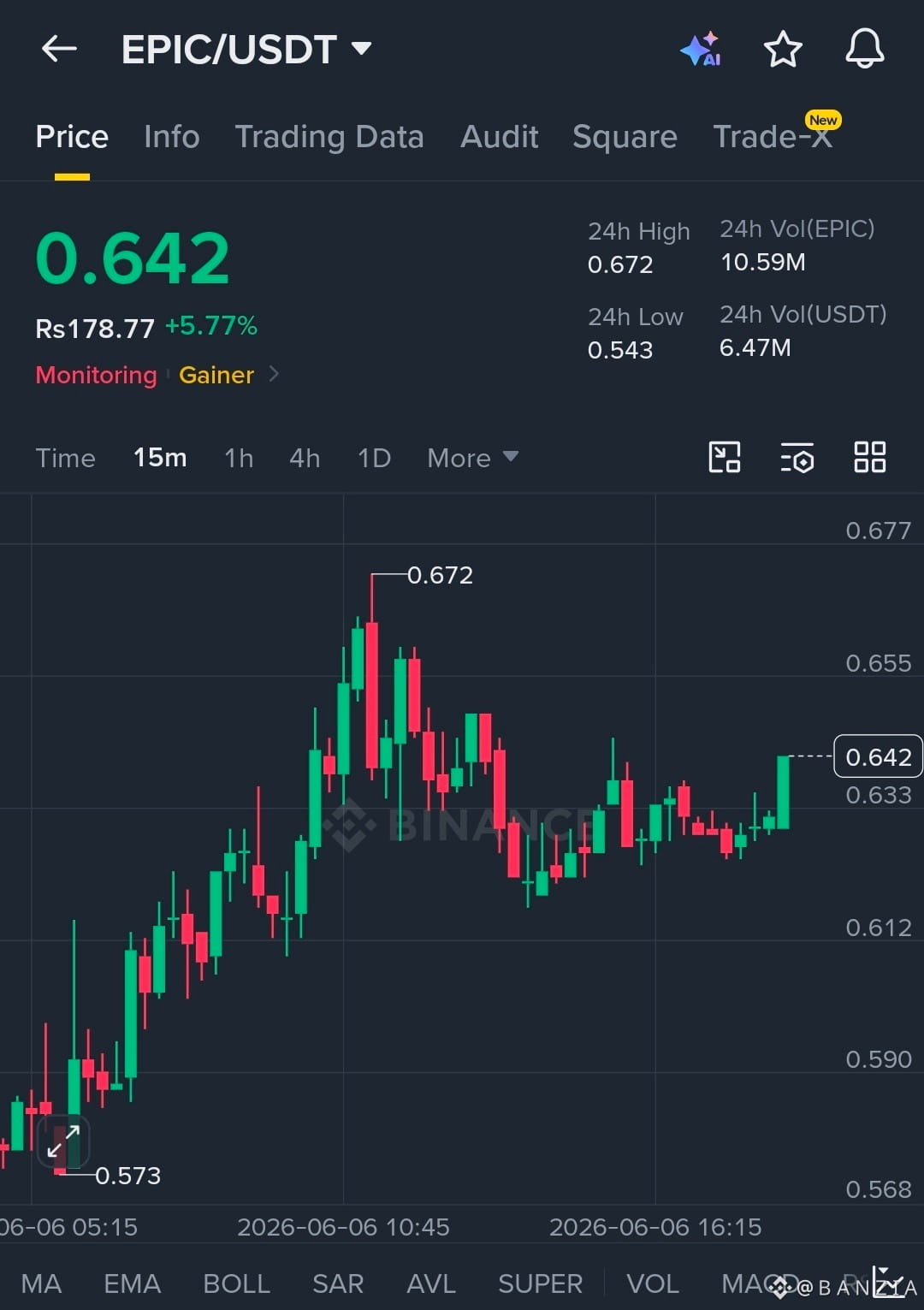
Task: Click the Rs178.77 converted price
Action: click(x=95, y=329)
